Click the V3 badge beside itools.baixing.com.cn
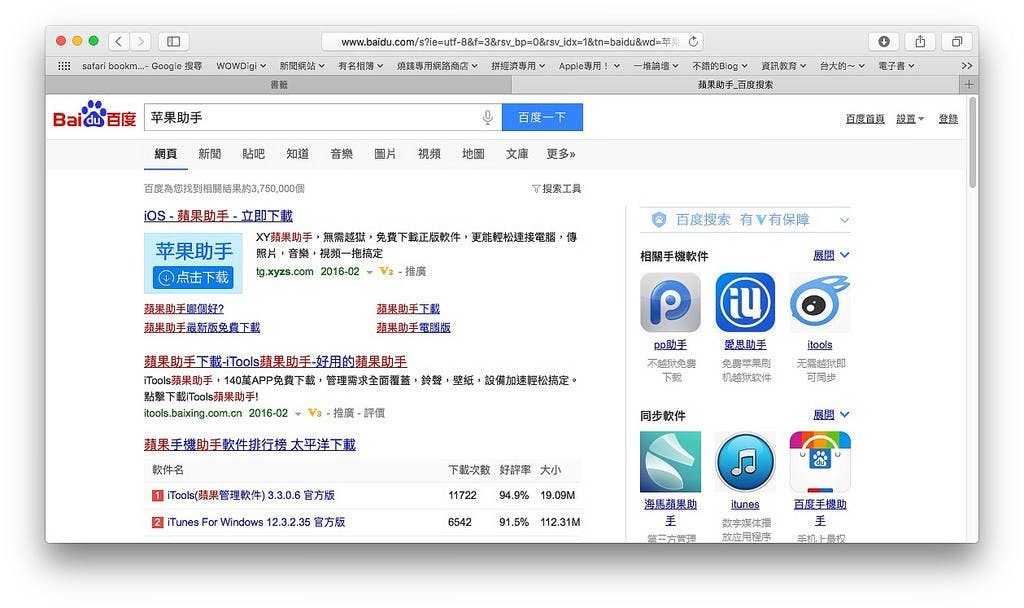1024x608 pixels. [x=314, y=413]
